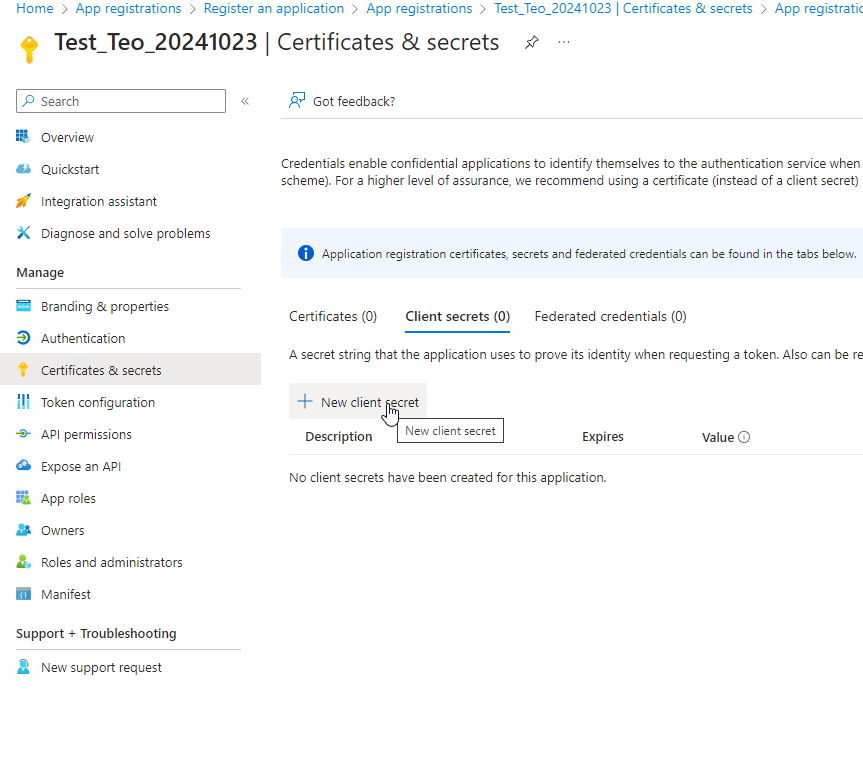The width and height of the screenshot is (863, 776).
Task: Switch to Federated credentials (0) tab
Action: coord(610,316)
